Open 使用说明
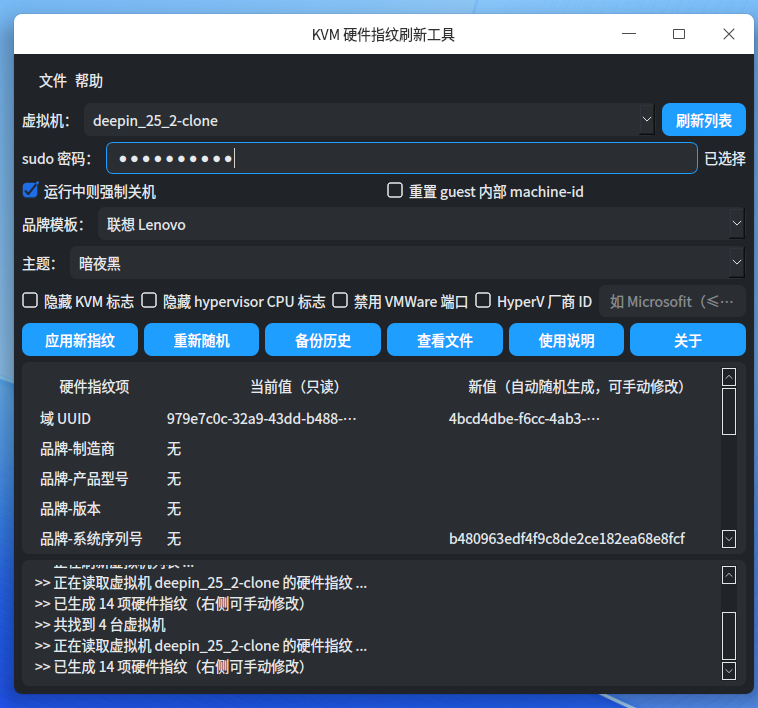The width and height of the screenshot is (758, 708). (567, 340)
